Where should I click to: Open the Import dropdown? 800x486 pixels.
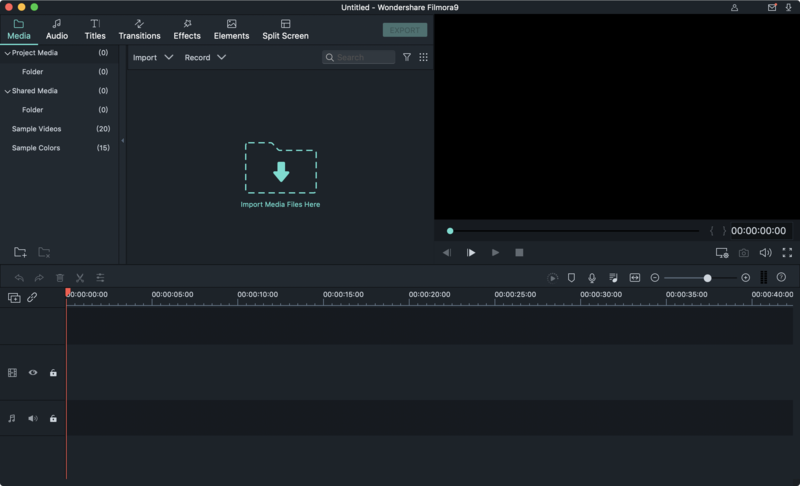(153, 58)
